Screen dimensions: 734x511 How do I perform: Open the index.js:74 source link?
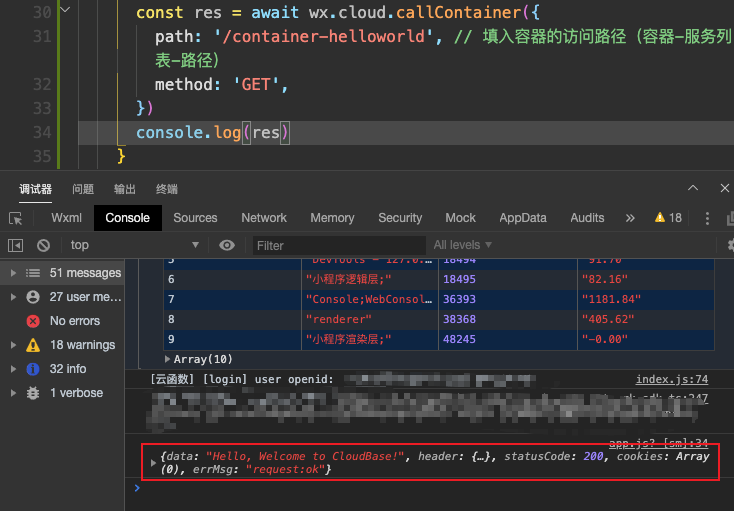(x=671, y=380)
